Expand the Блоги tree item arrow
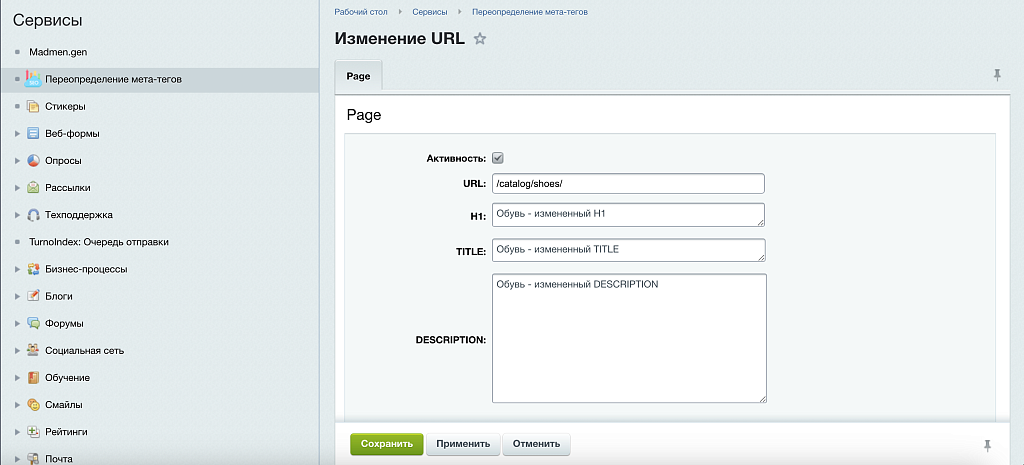Screen dimensions: 1024x465 click(17, 296)
